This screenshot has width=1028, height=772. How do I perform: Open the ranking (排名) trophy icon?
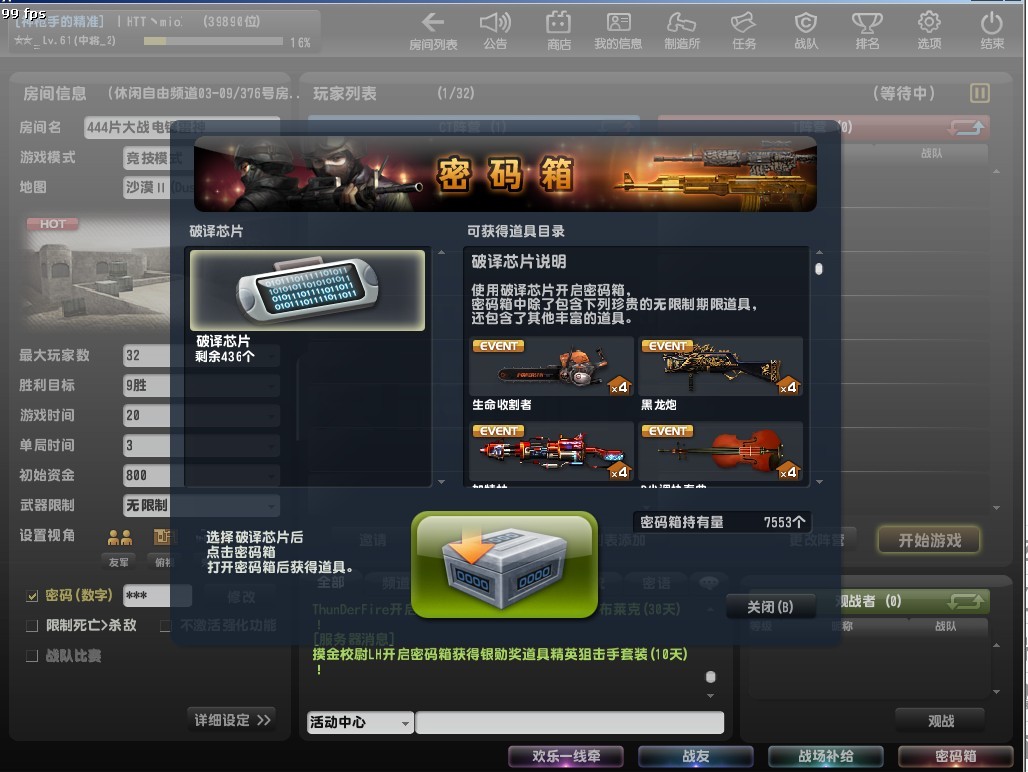point(867,31)
